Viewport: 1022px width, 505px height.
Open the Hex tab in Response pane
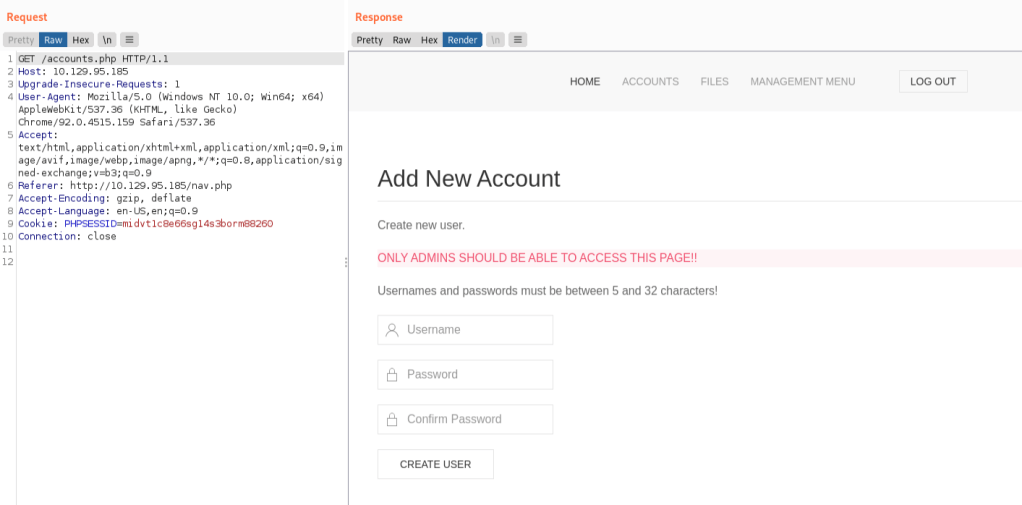coord(429,40)
